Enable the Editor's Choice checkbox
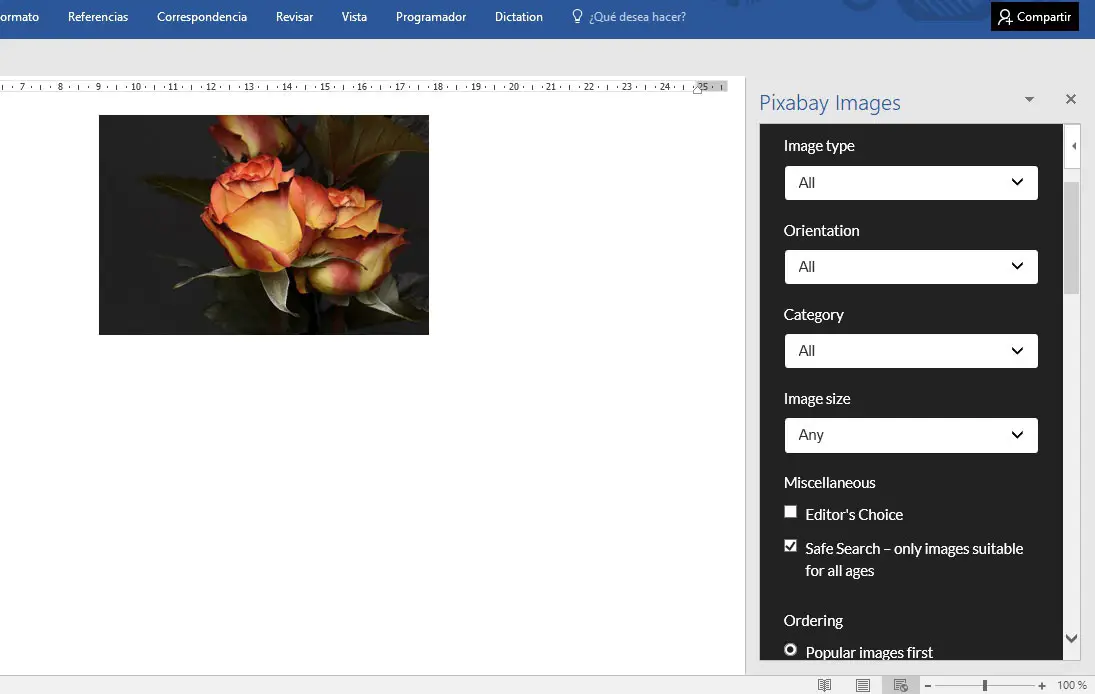The width and height of the screenshot is (1095, 694). [x=791, y=512]
